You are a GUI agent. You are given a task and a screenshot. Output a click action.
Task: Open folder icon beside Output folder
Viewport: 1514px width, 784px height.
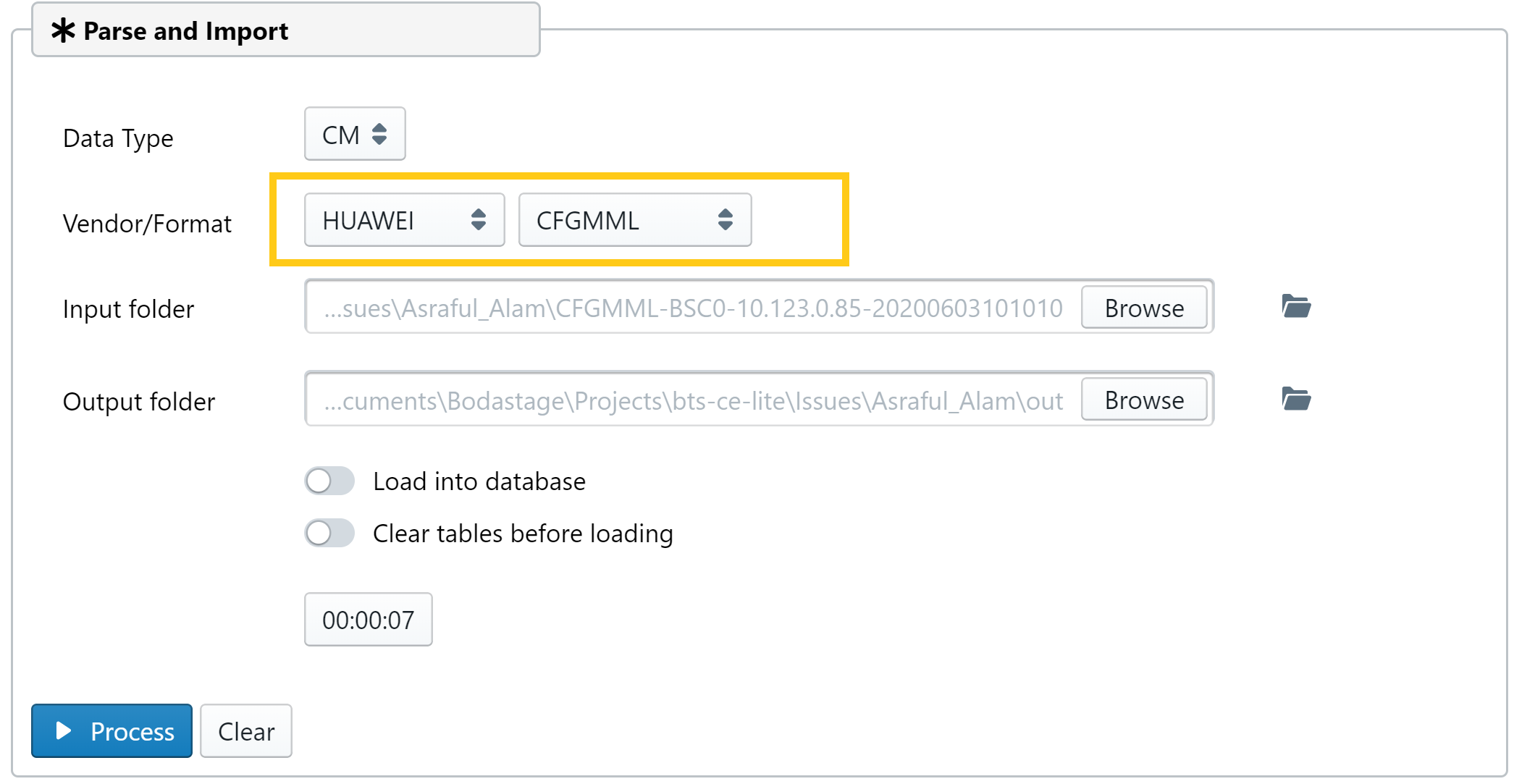[x=1296, y=399]
